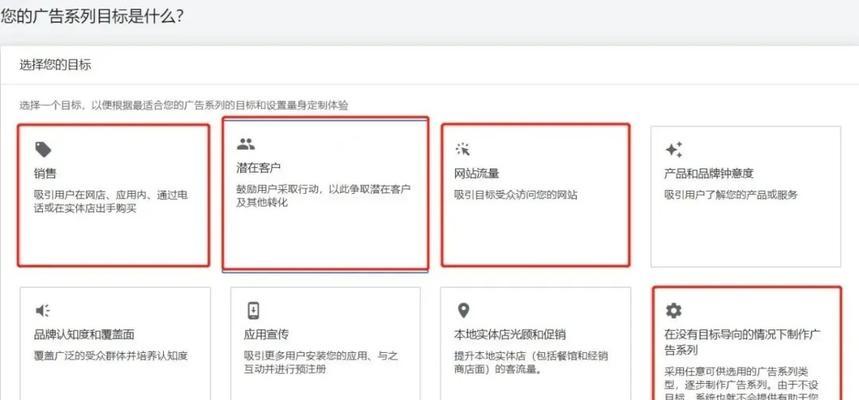This screenshot has width=859, height=400.
Task: Click the phone download icon for 应用宣传
Action: click(253, 311)
